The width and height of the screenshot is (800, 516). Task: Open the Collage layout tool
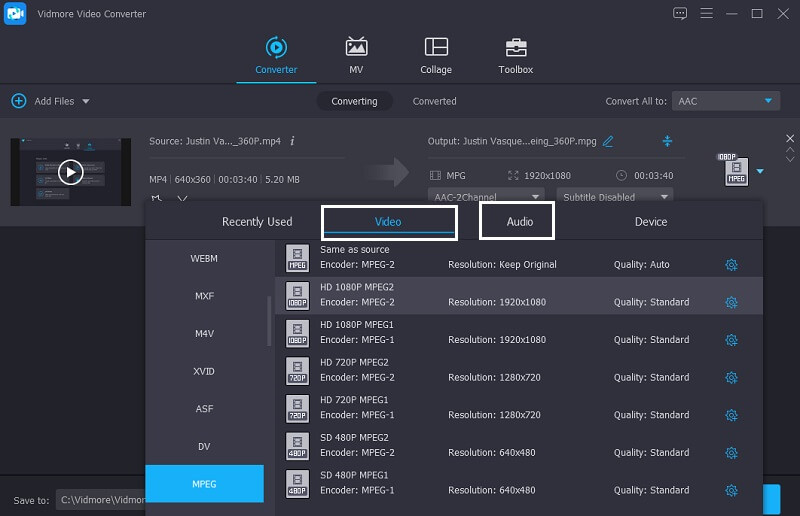pos(436,48)
